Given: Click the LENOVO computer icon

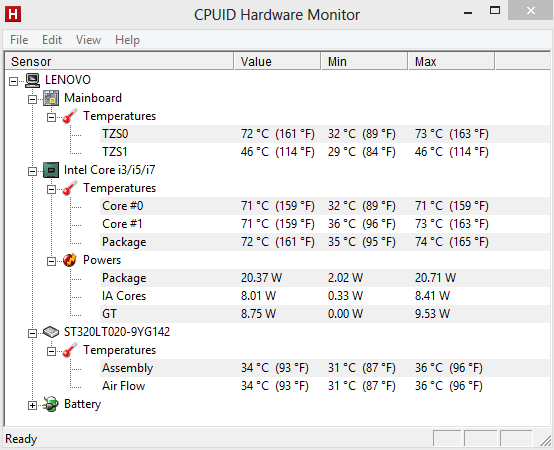Looking at the screenshot, I should pos(33,80).
